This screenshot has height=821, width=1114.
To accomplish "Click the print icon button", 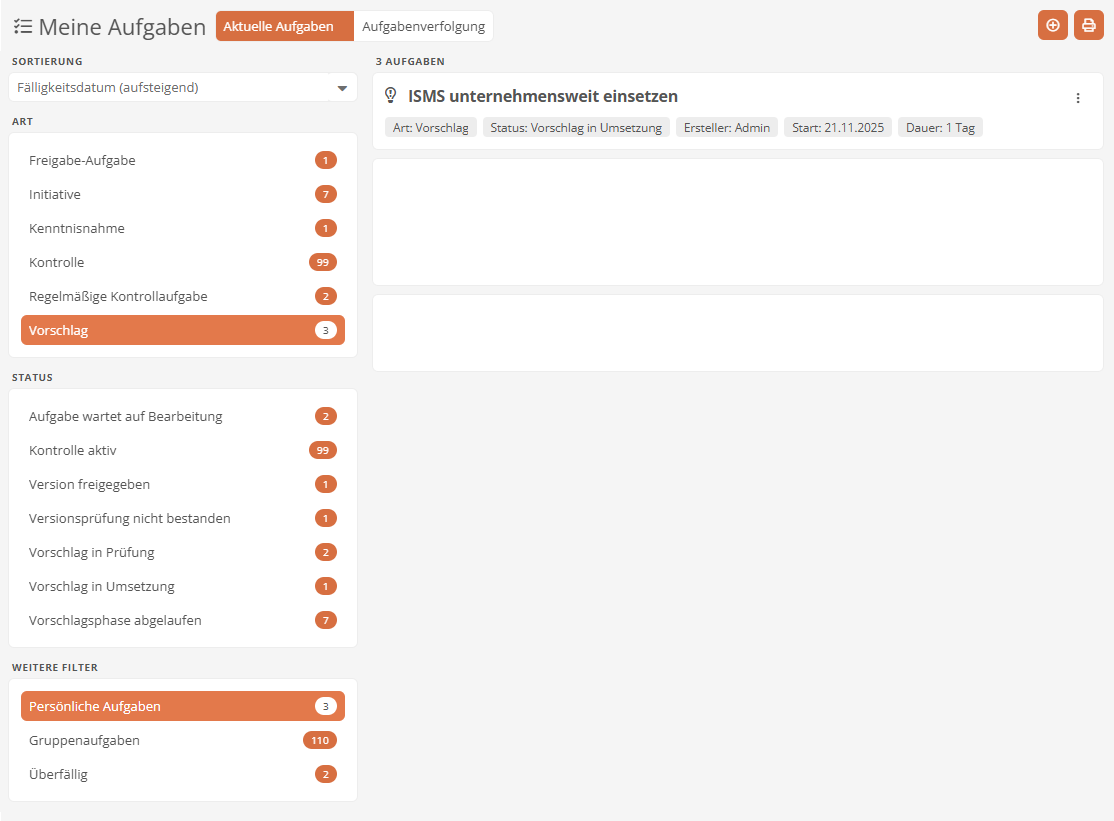I will pyautogui.click(x=1088, y=26).
